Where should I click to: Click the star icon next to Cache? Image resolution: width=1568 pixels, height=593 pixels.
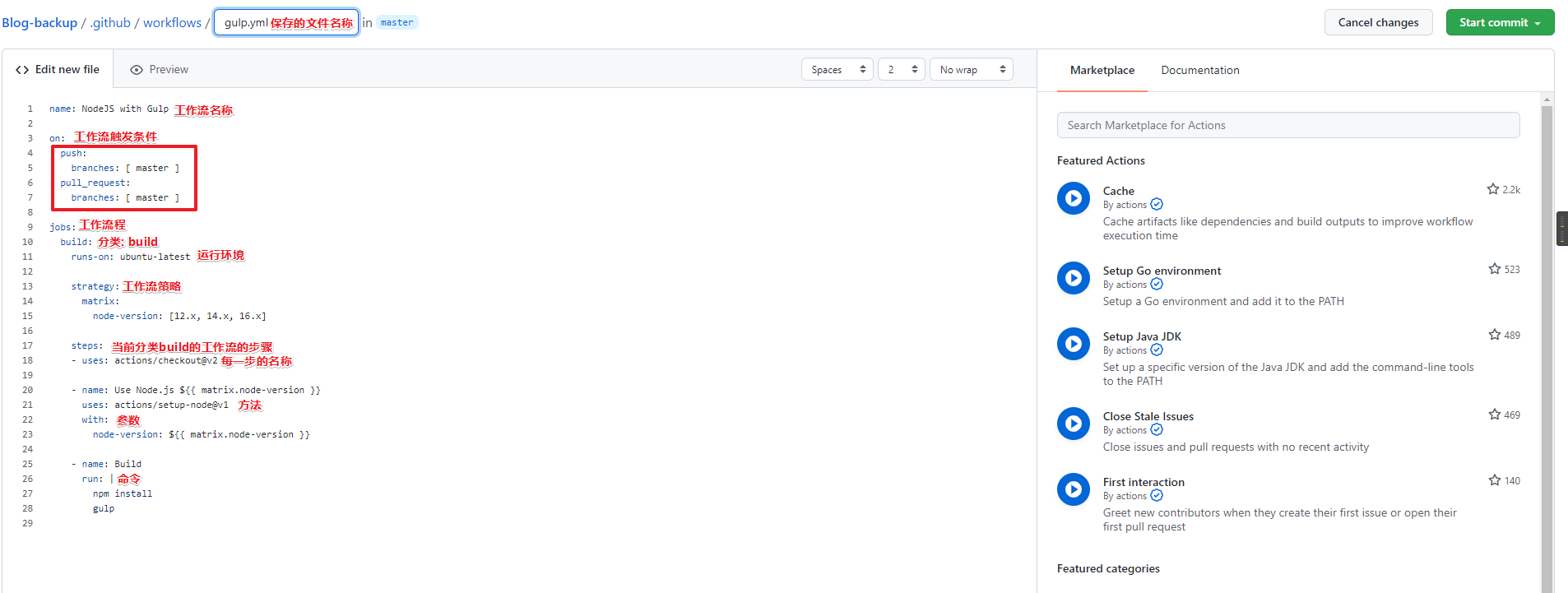tap(1493, 189)
